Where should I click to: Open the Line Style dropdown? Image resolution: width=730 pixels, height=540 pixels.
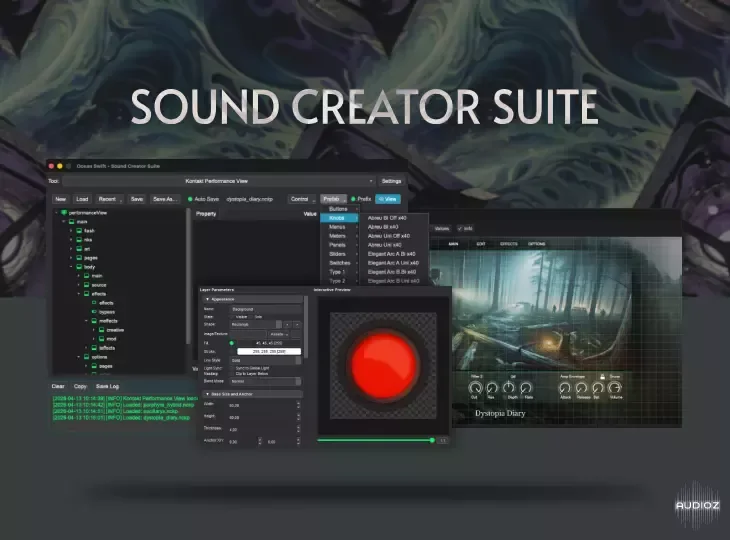[x=265, y=360]
